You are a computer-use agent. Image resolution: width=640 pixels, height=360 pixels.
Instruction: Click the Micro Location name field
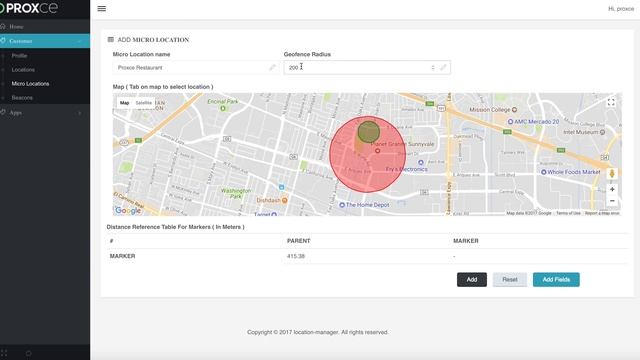(196, 68)
